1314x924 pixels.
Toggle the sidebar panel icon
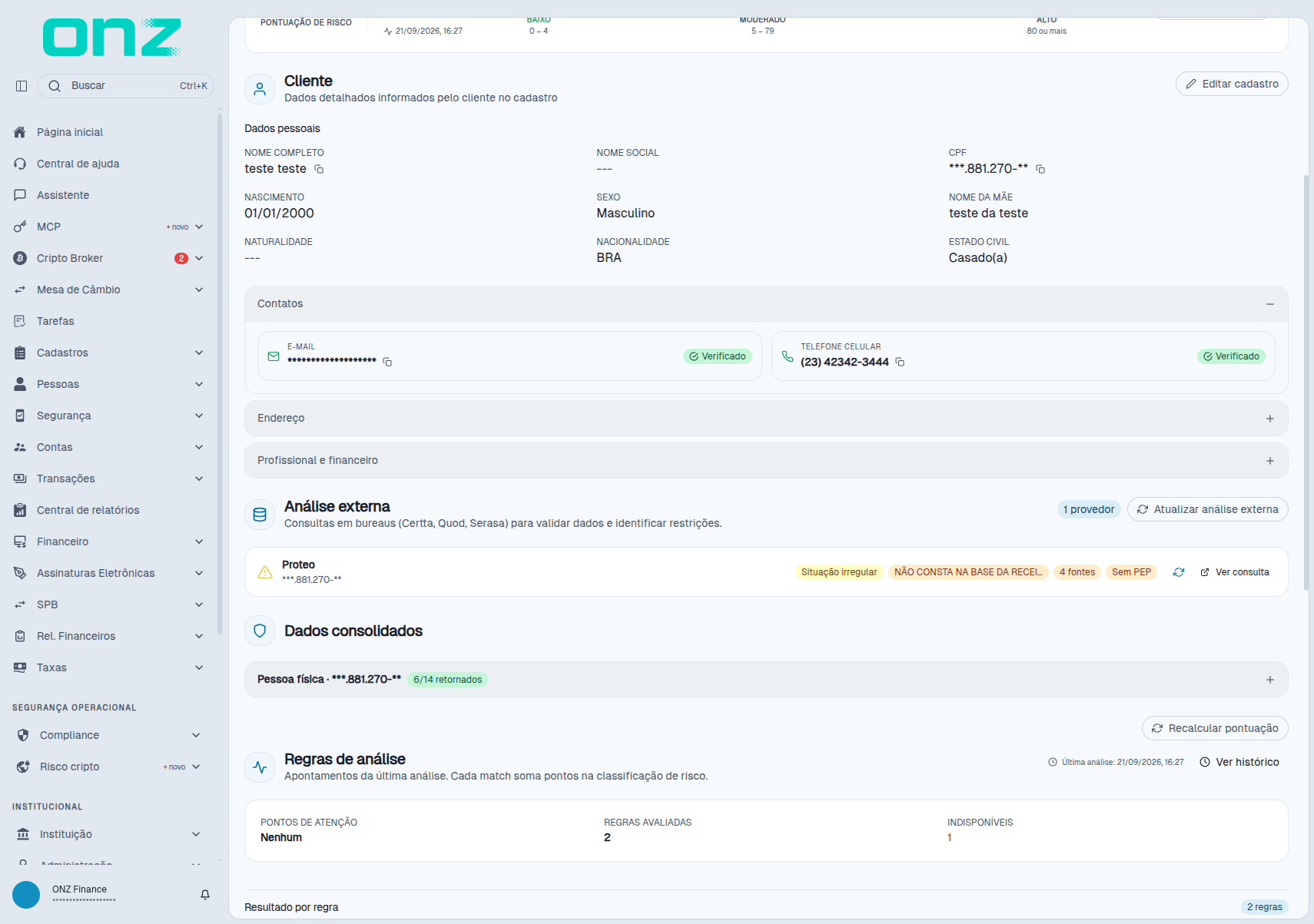[x=22, y=86]
